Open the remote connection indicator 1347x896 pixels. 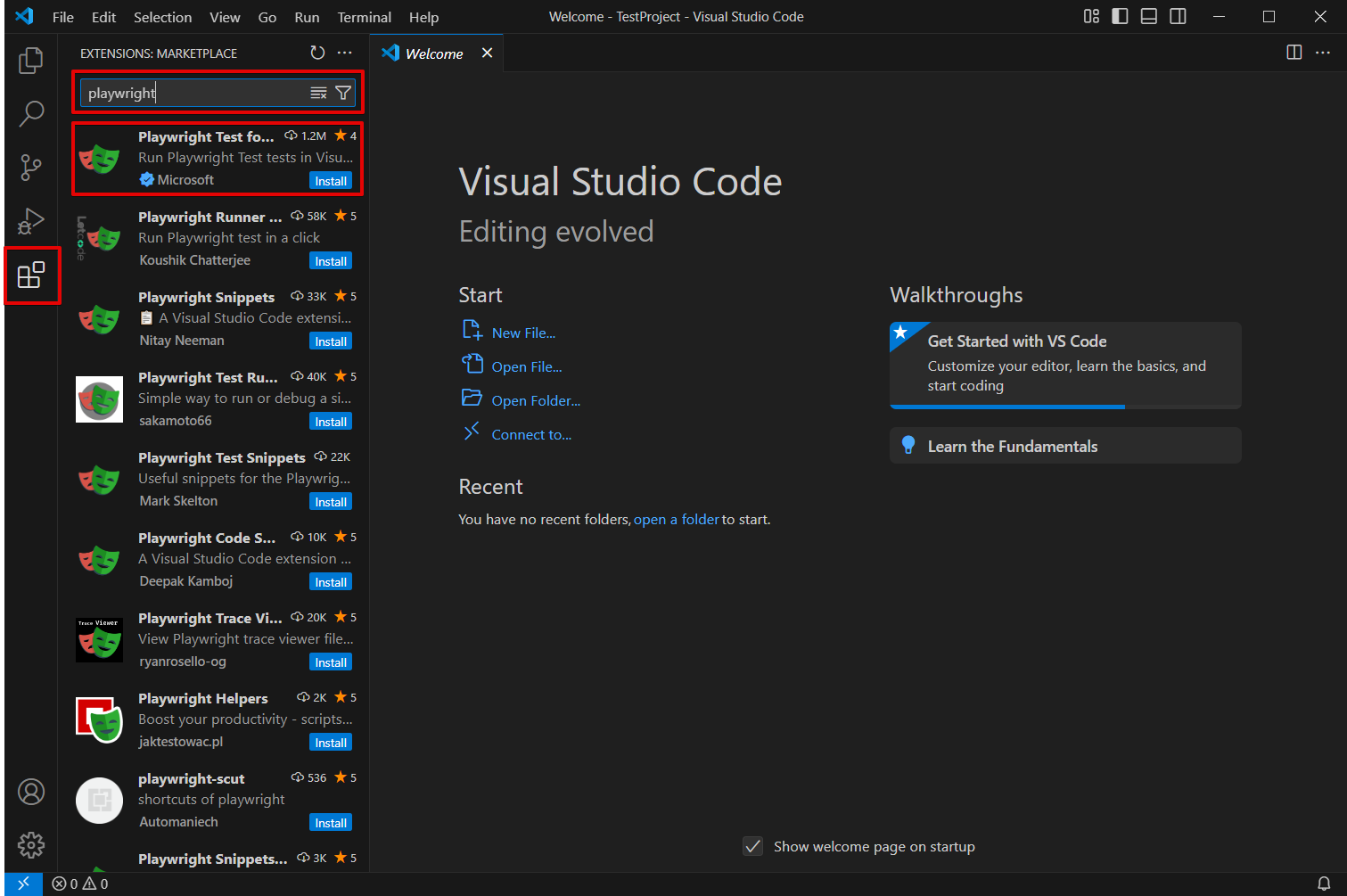[23, 884]
